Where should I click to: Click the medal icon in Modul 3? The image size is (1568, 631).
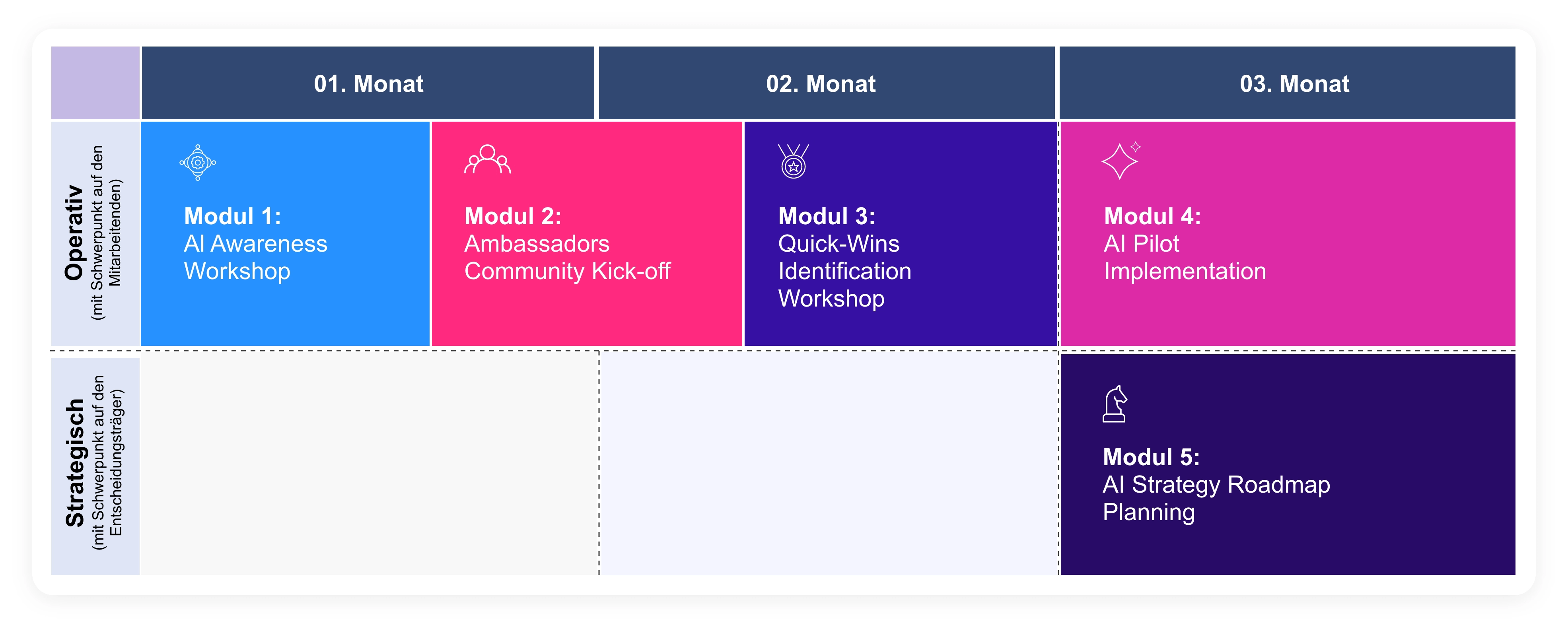click(x=793, y=161)
